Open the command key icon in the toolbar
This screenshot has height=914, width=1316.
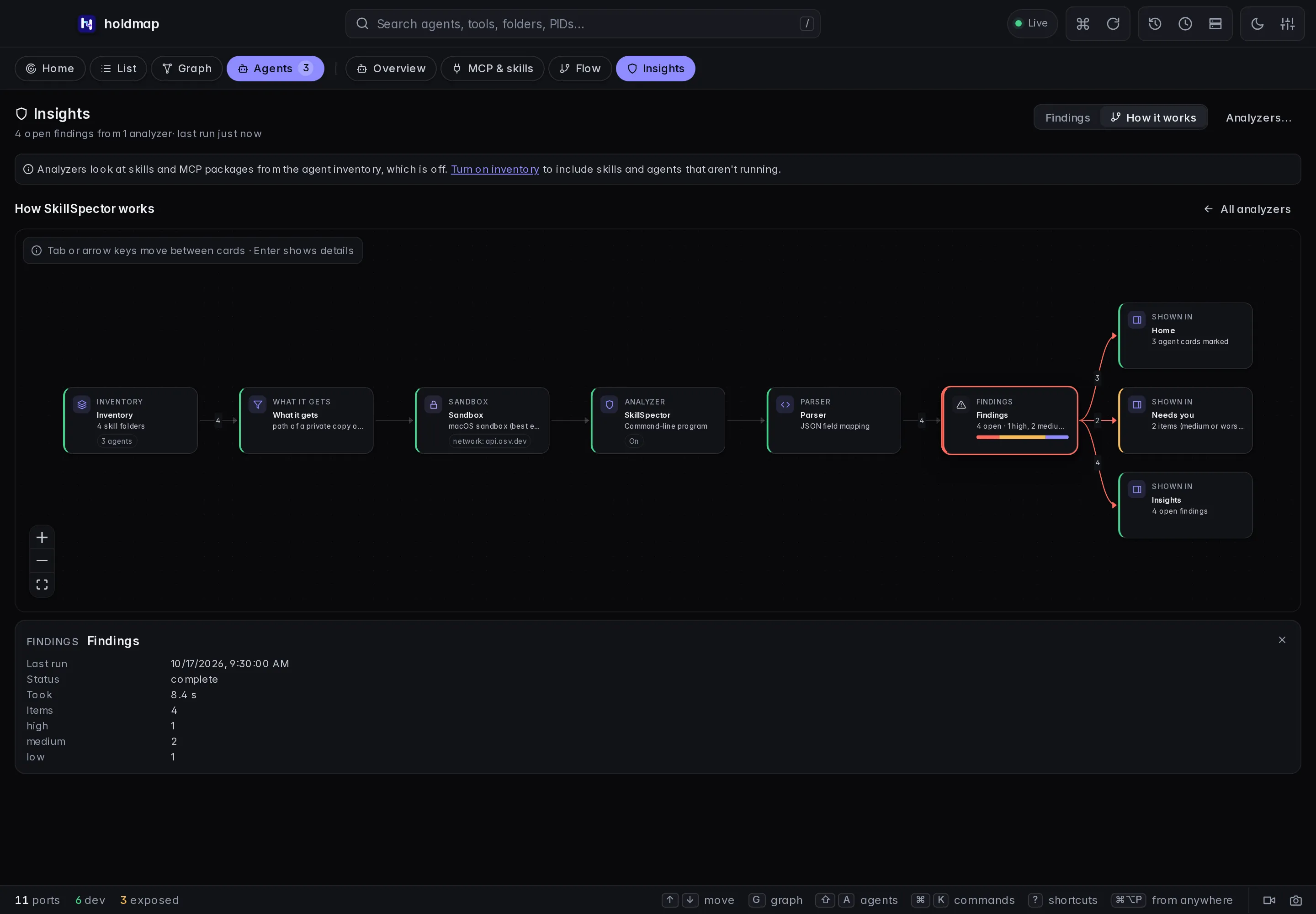point(1083,23)
